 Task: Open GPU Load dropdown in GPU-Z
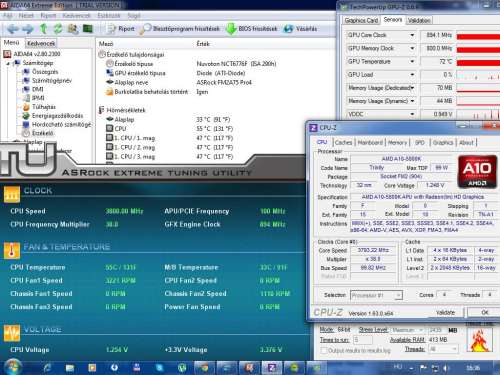tap(412, 75)
